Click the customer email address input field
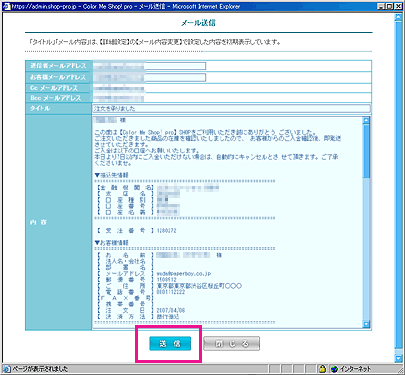The height and width of the screenshot is (375, 405). click(149, 77)
